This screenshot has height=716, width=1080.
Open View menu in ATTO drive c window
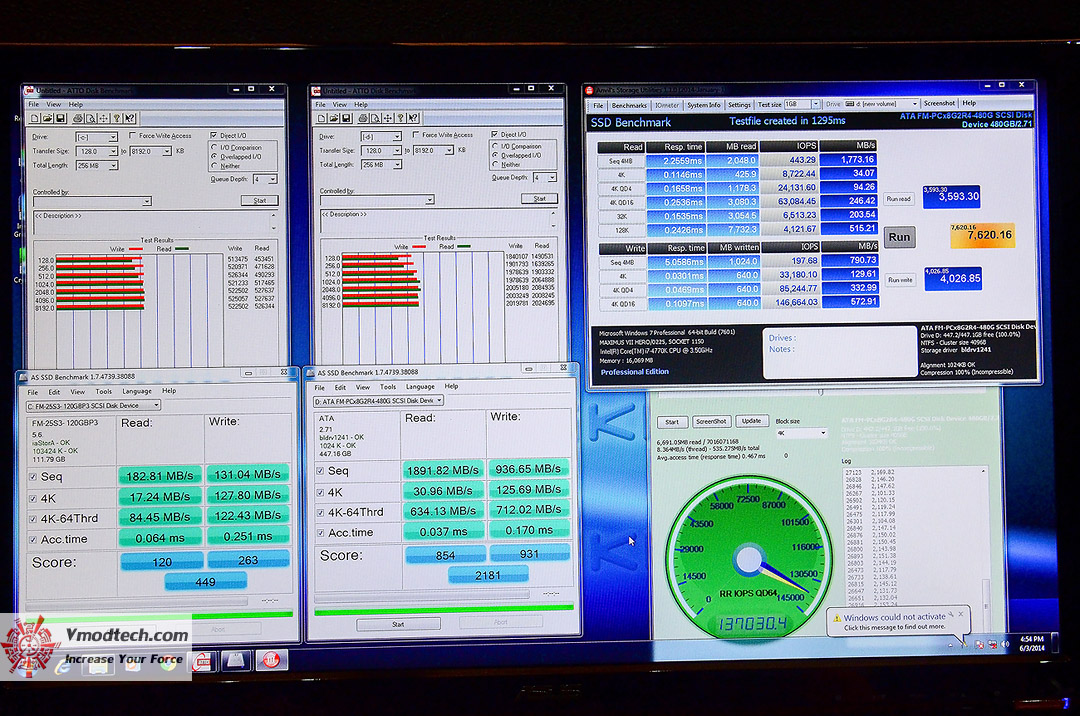54,105
